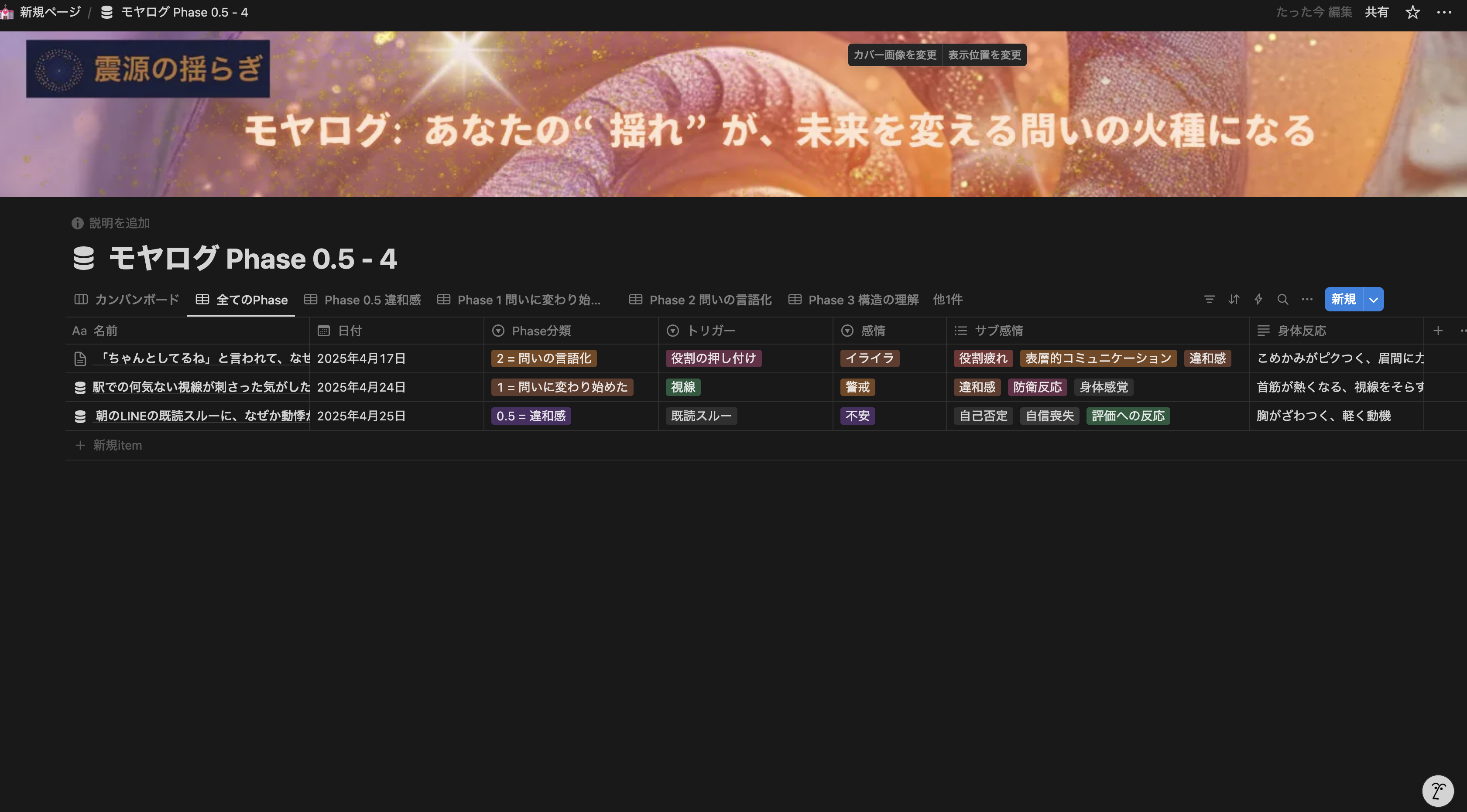The width and height of the screenshot is (1467, 812).
Task: Open database icon of 朝のLINEの既読スルー row
Action: pyautogui.click(x=80, y=416)
